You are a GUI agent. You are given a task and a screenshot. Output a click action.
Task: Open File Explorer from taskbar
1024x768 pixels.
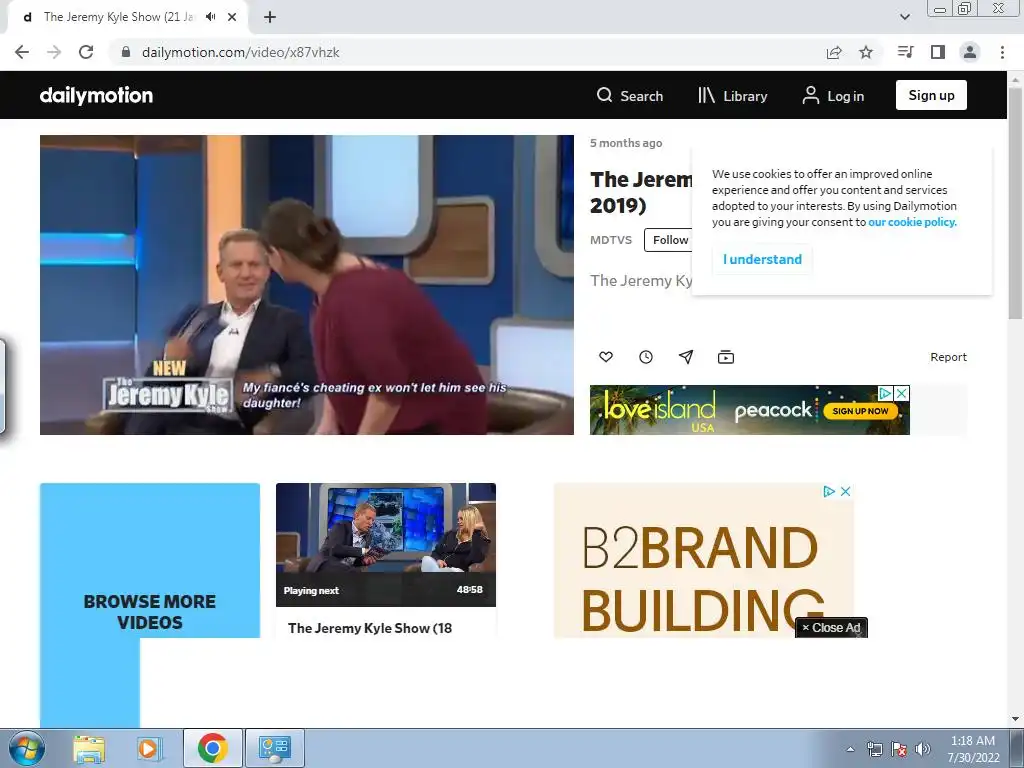coord(89,748)
